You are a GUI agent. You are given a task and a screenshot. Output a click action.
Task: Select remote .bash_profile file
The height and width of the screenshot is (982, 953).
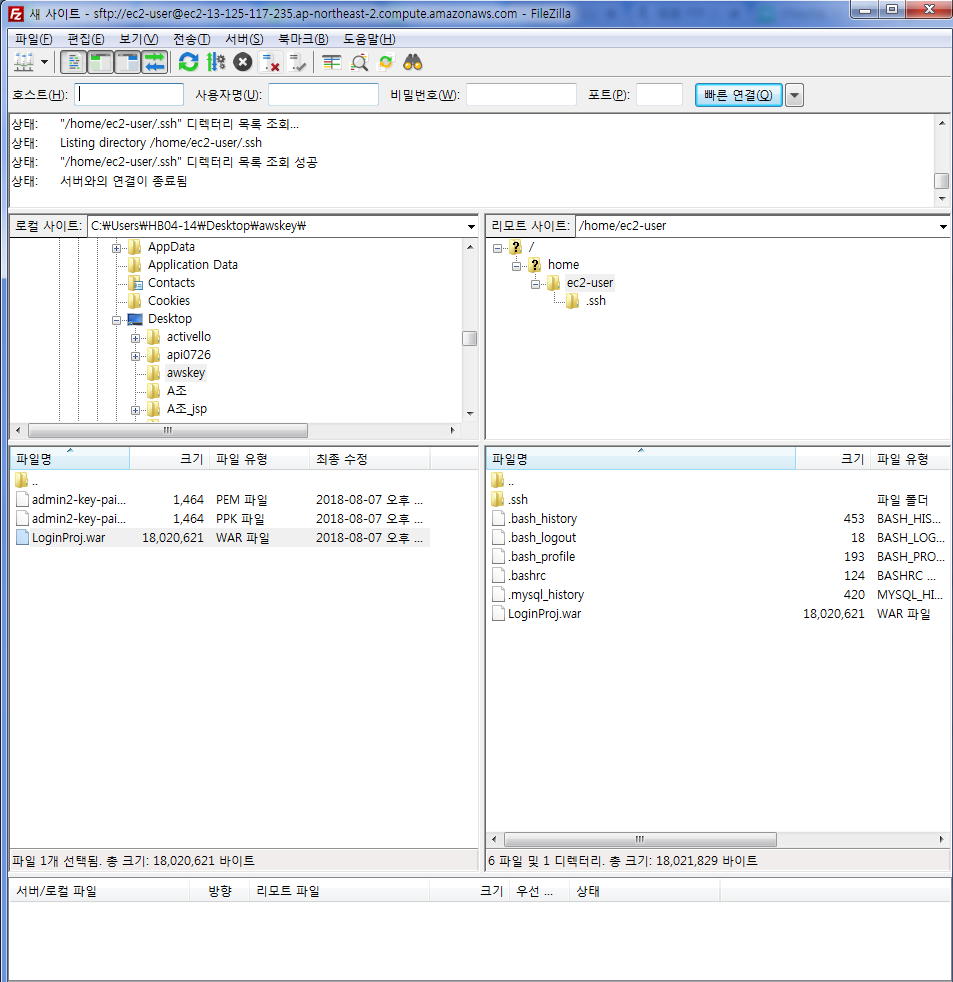(718, 556)
